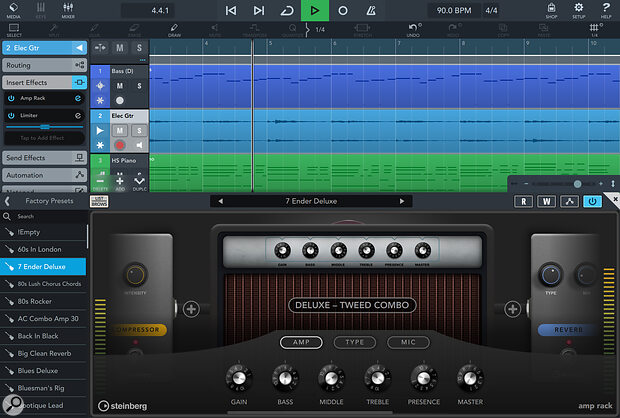Image resolution: width=620 pixels, height=418 pixels.
Task: Toggle cycle loop playback
Action: [287, 11]
